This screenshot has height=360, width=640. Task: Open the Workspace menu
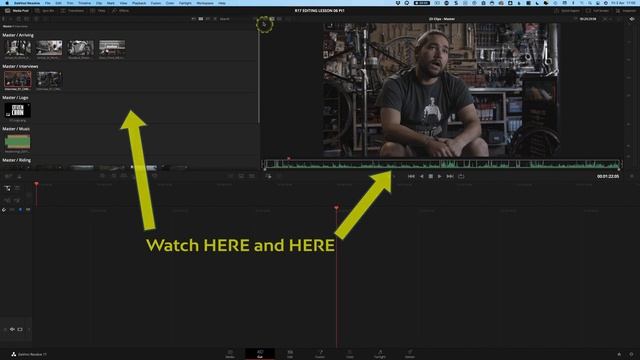tap(205, 3)
